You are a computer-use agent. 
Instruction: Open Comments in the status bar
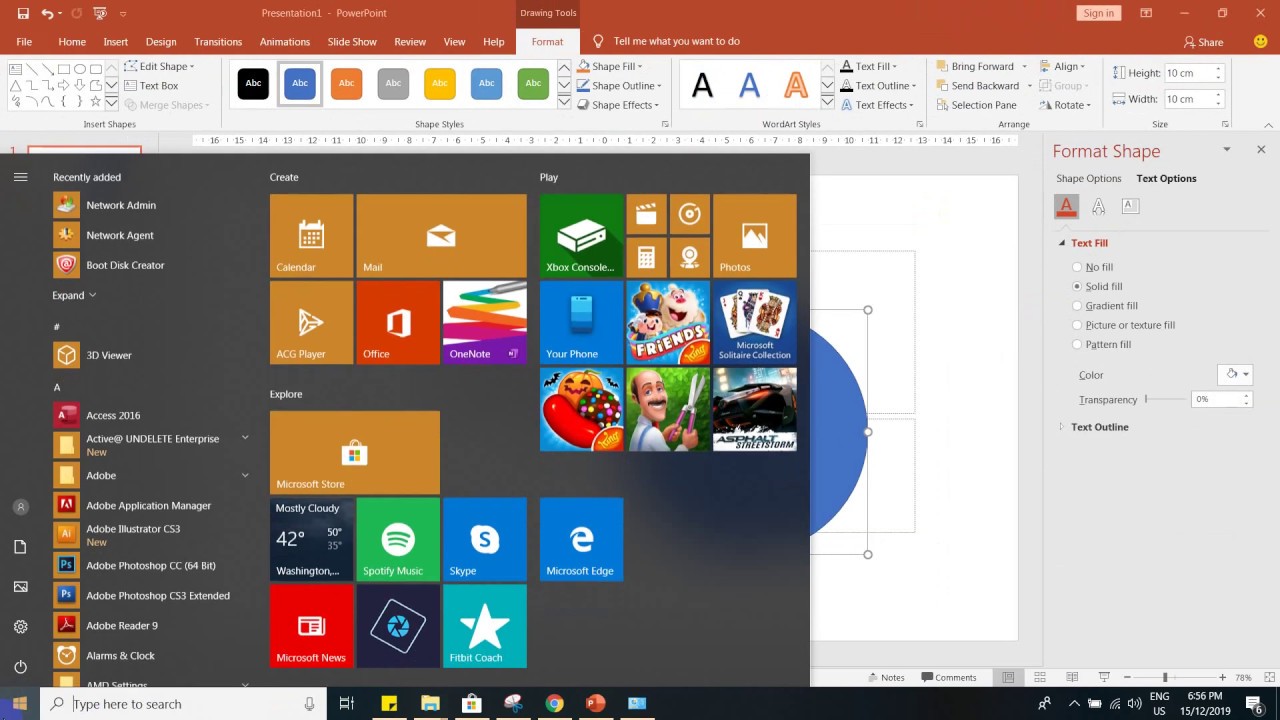pos(949,677)
